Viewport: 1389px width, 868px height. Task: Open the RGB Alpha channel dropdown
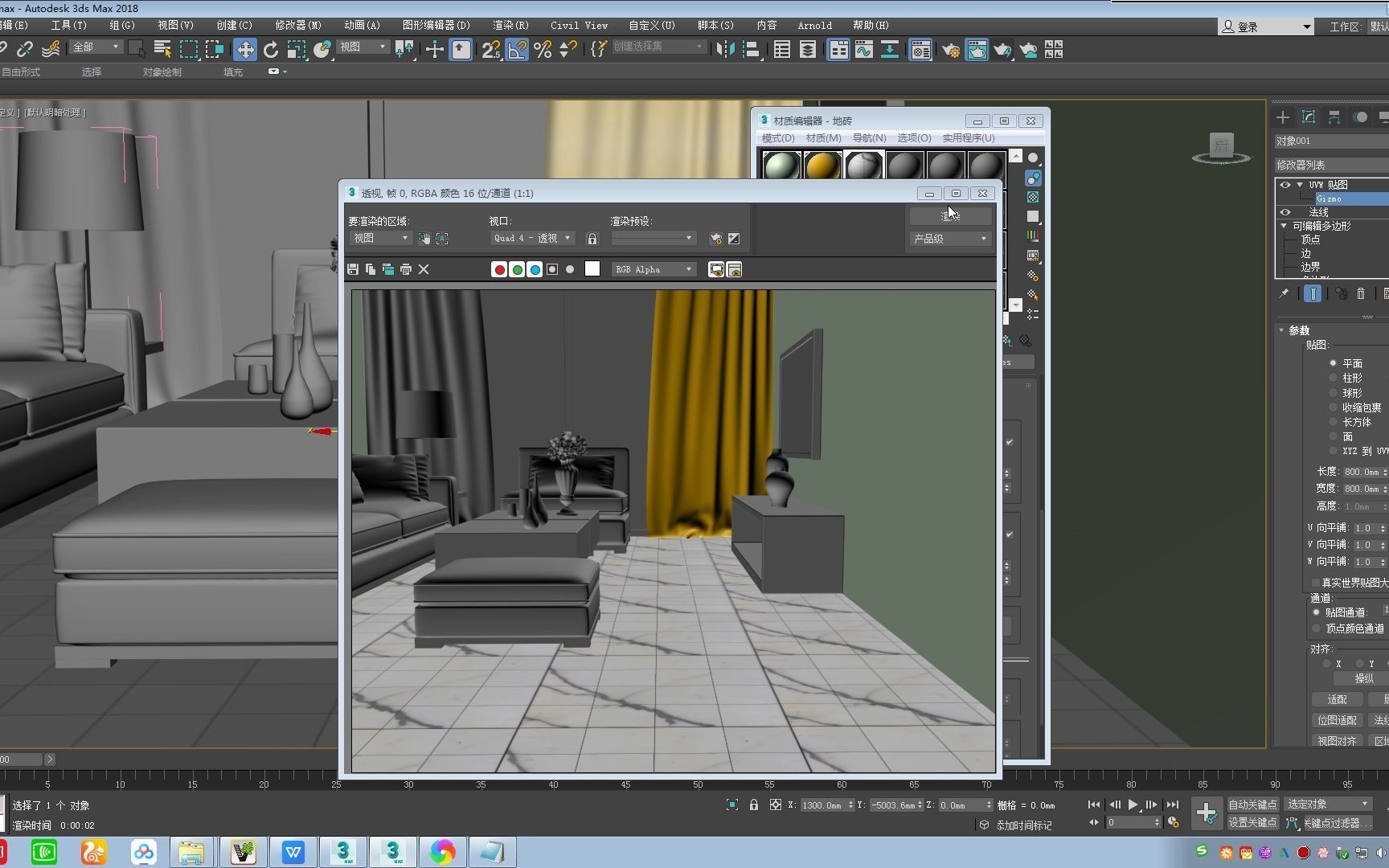click(654, 269)
